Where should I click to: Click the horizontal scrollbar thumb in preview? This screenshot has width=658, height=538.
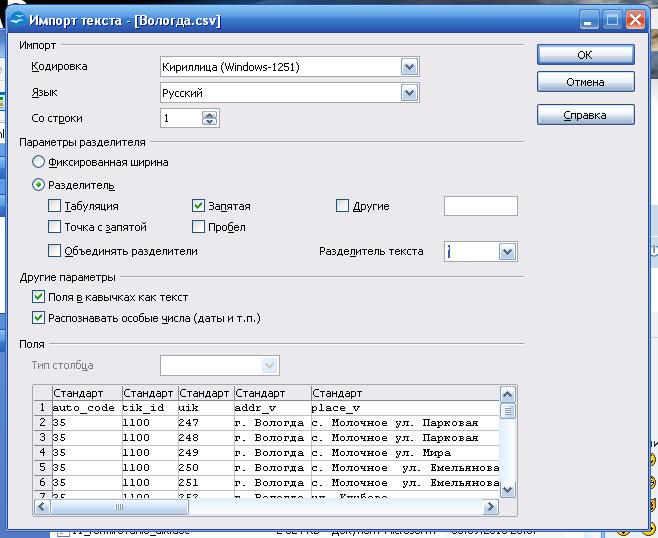click(119, 507)
